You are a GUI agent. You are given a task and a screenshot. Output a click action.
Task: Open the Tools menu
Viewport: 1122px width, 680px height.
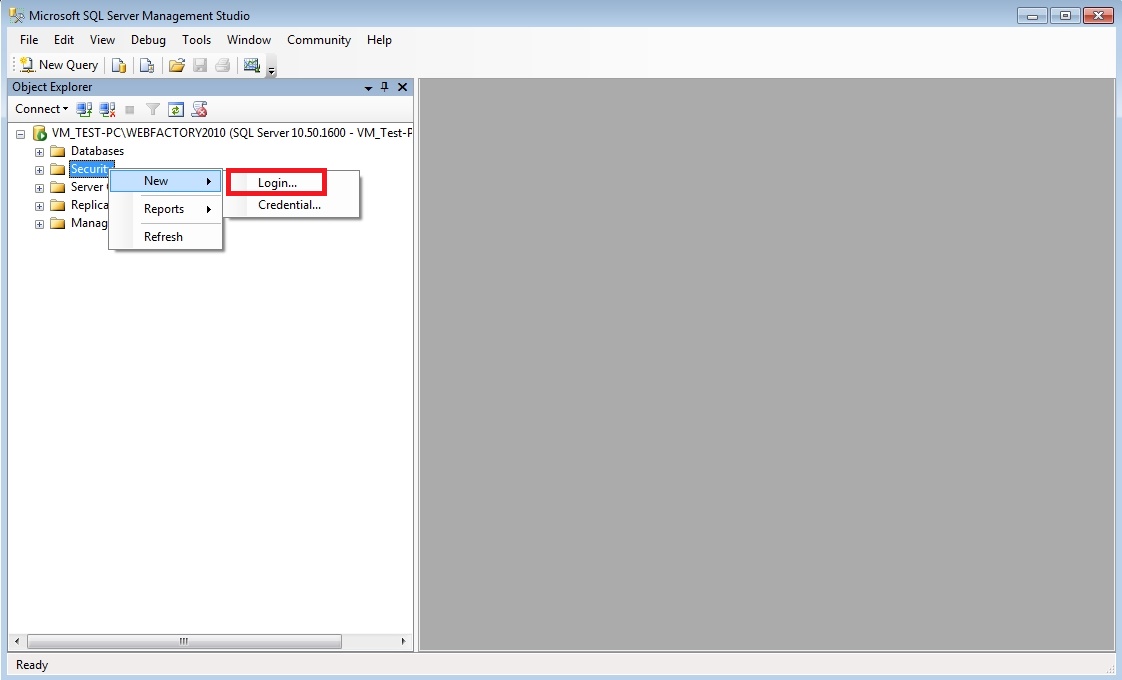196,40
